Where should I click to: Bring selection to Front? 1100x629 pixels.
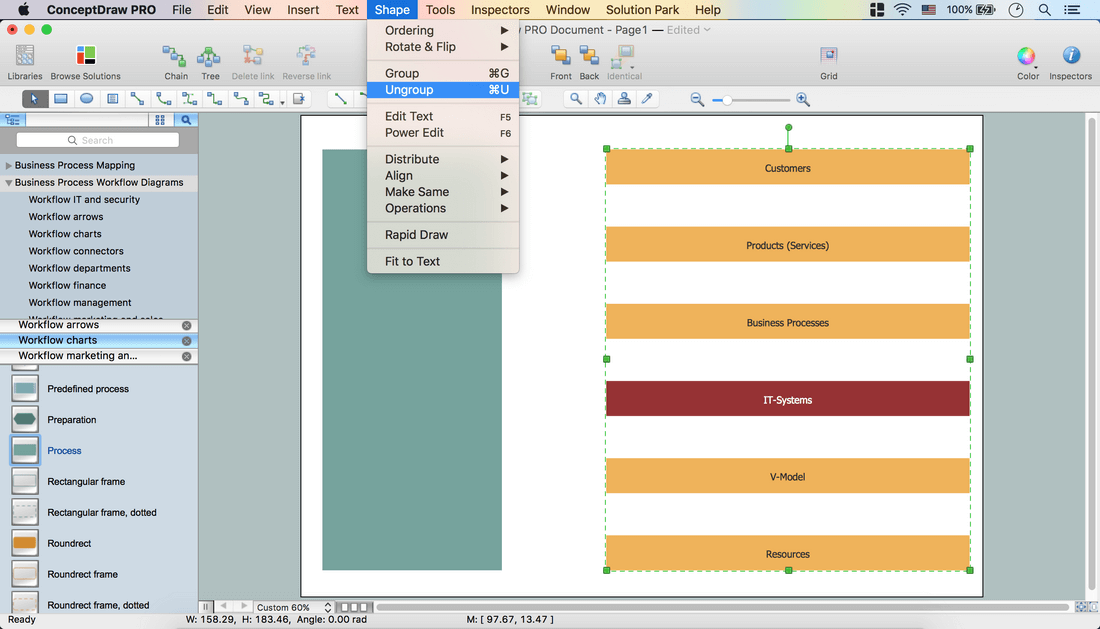tap(561, 62)
